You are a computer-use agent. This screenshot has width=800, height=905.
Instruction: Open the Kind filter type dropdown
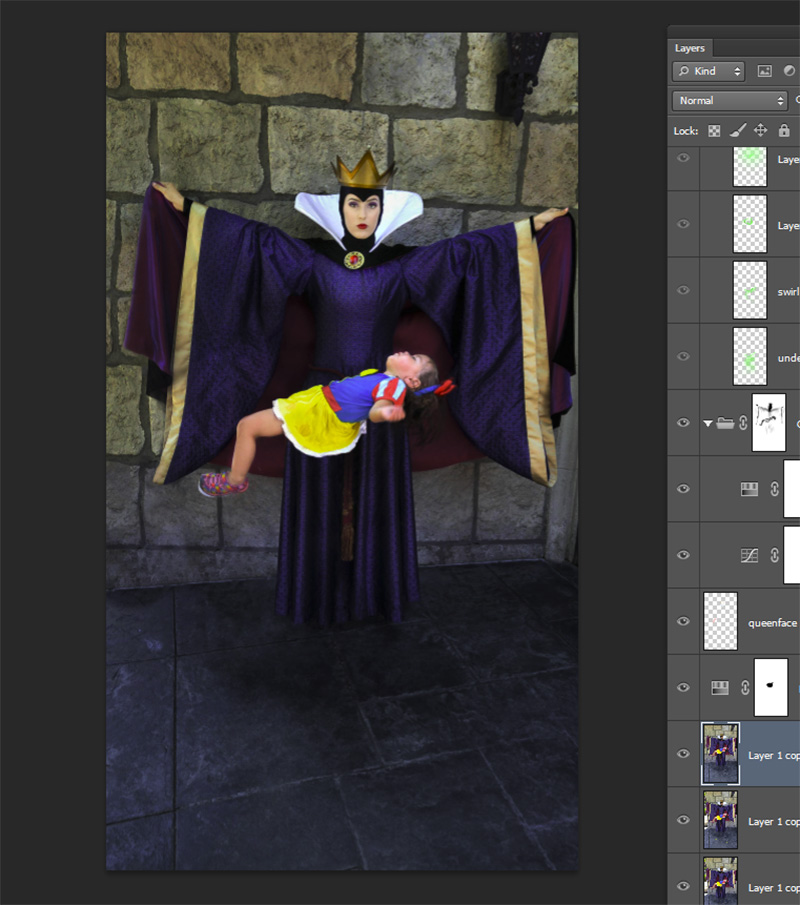708,71
